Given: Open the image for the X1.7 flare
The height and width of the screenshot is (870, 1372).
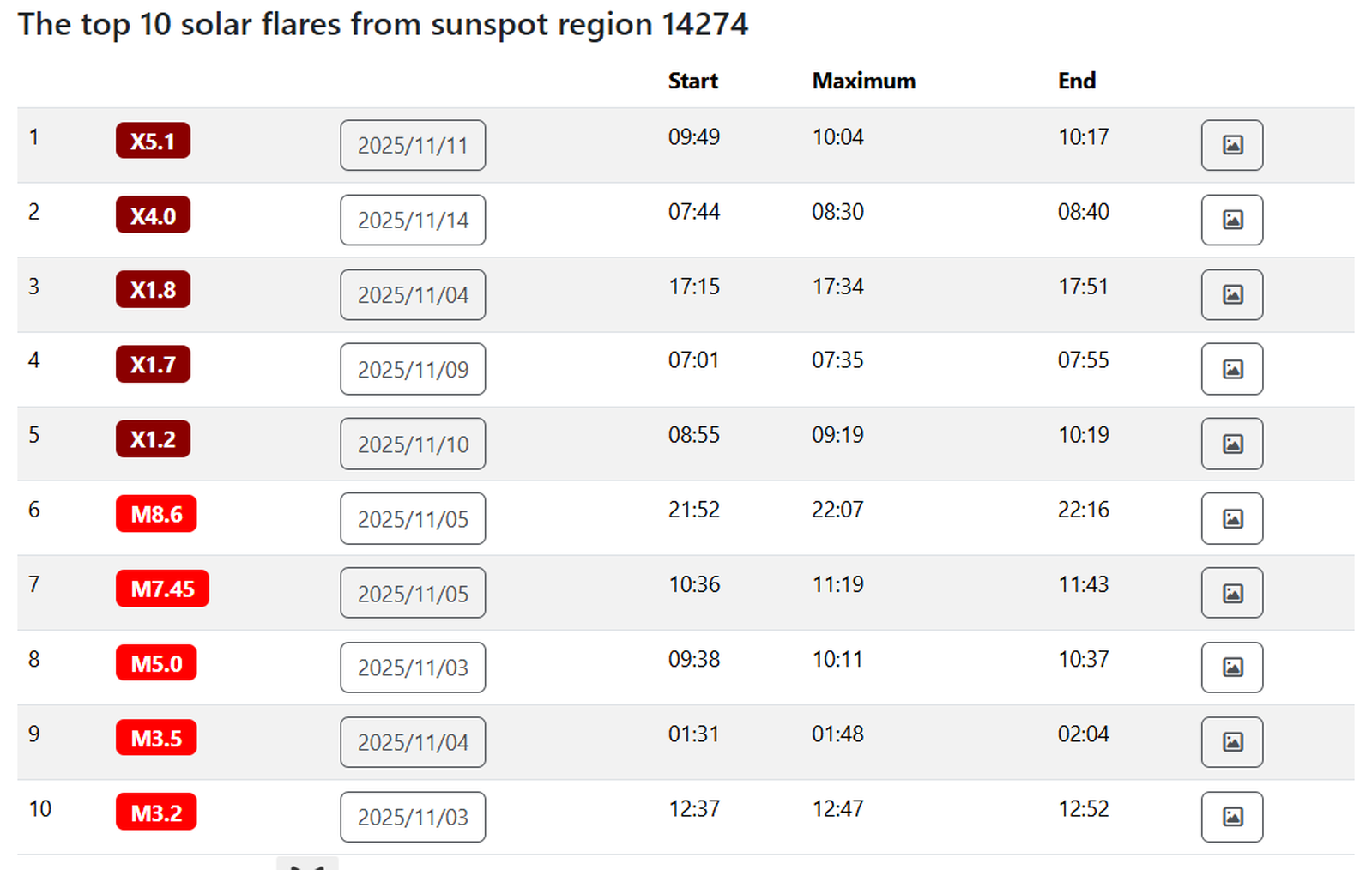Looking at the screenshot, I should [1231, 369].
